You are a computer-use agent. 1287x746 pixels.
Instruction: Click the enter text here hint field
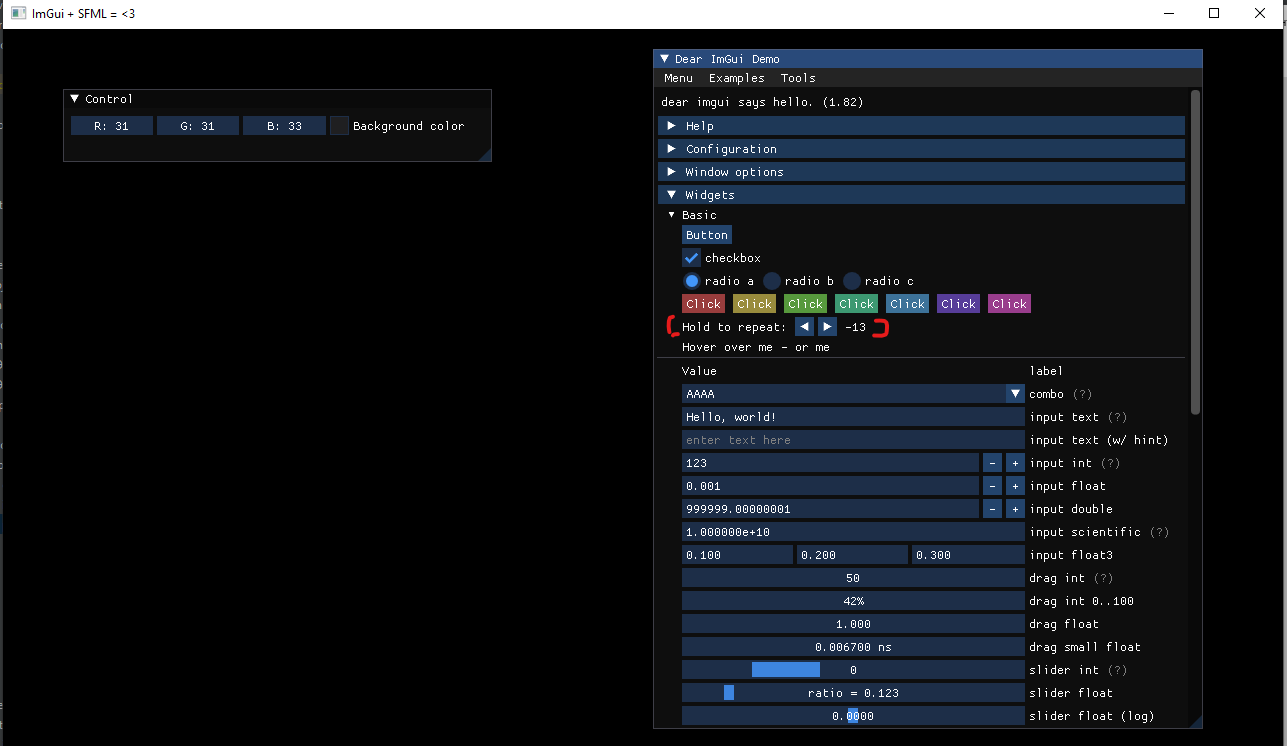[x=853, y=440]
